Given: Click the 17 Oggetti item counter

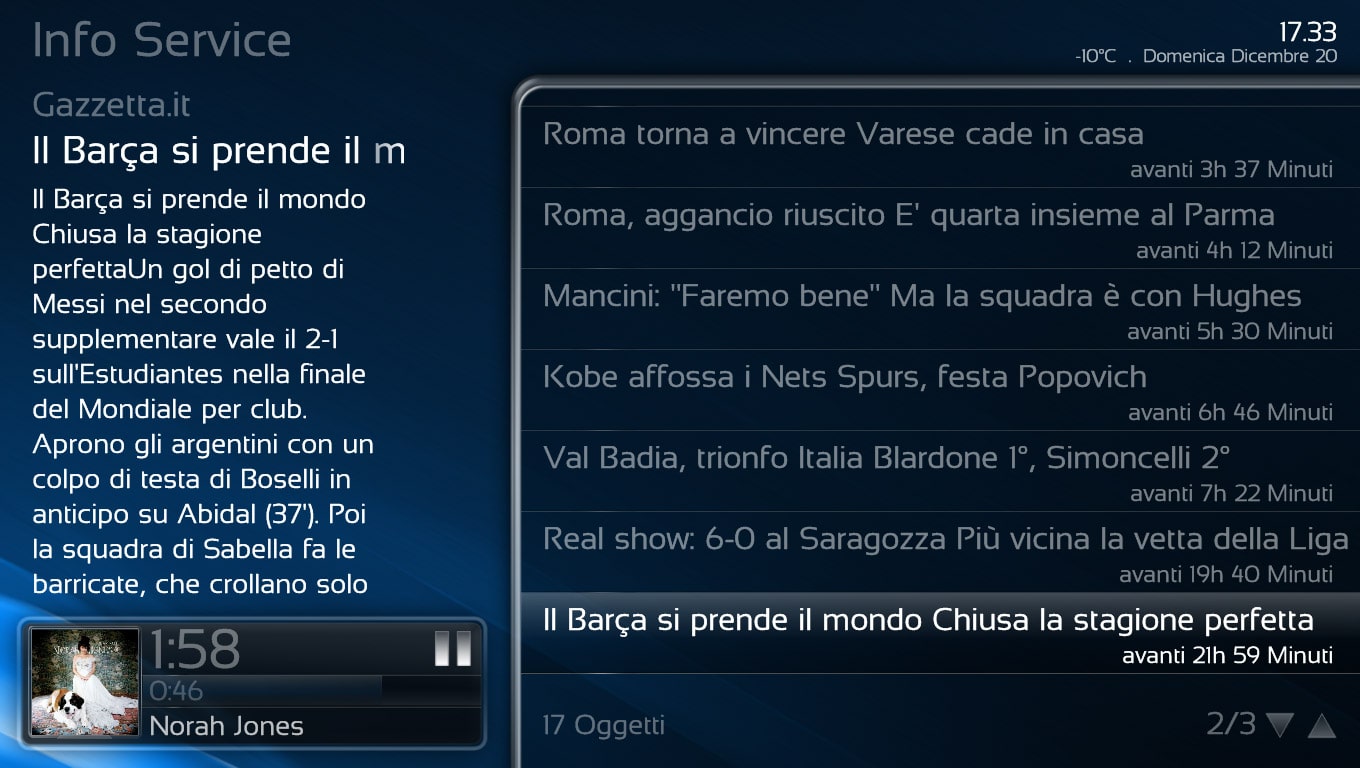Looking at the screenshot, I should coord(603,725).
